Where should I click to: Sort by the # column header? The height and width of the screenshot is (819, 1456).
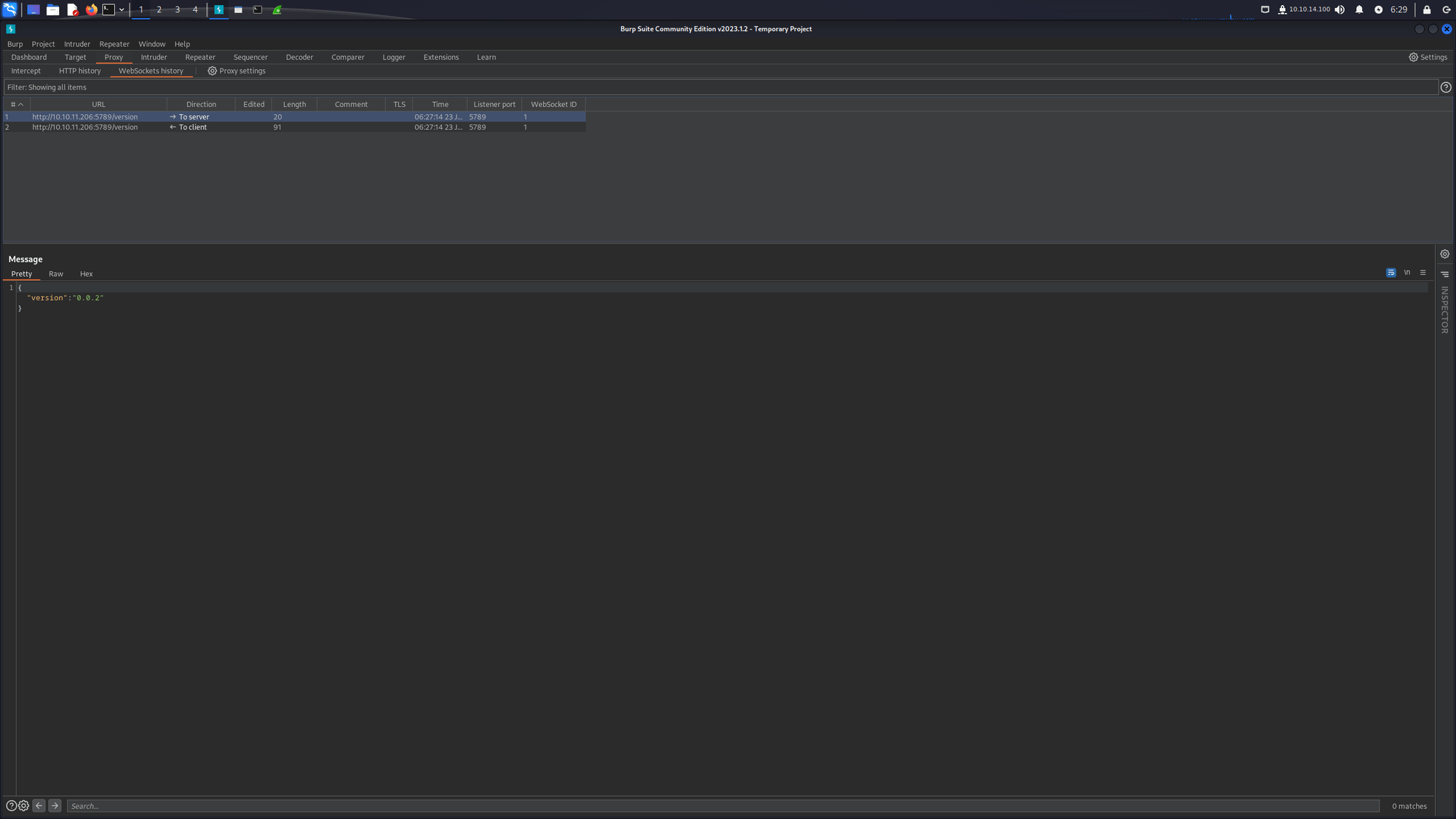tap(17, 104)
